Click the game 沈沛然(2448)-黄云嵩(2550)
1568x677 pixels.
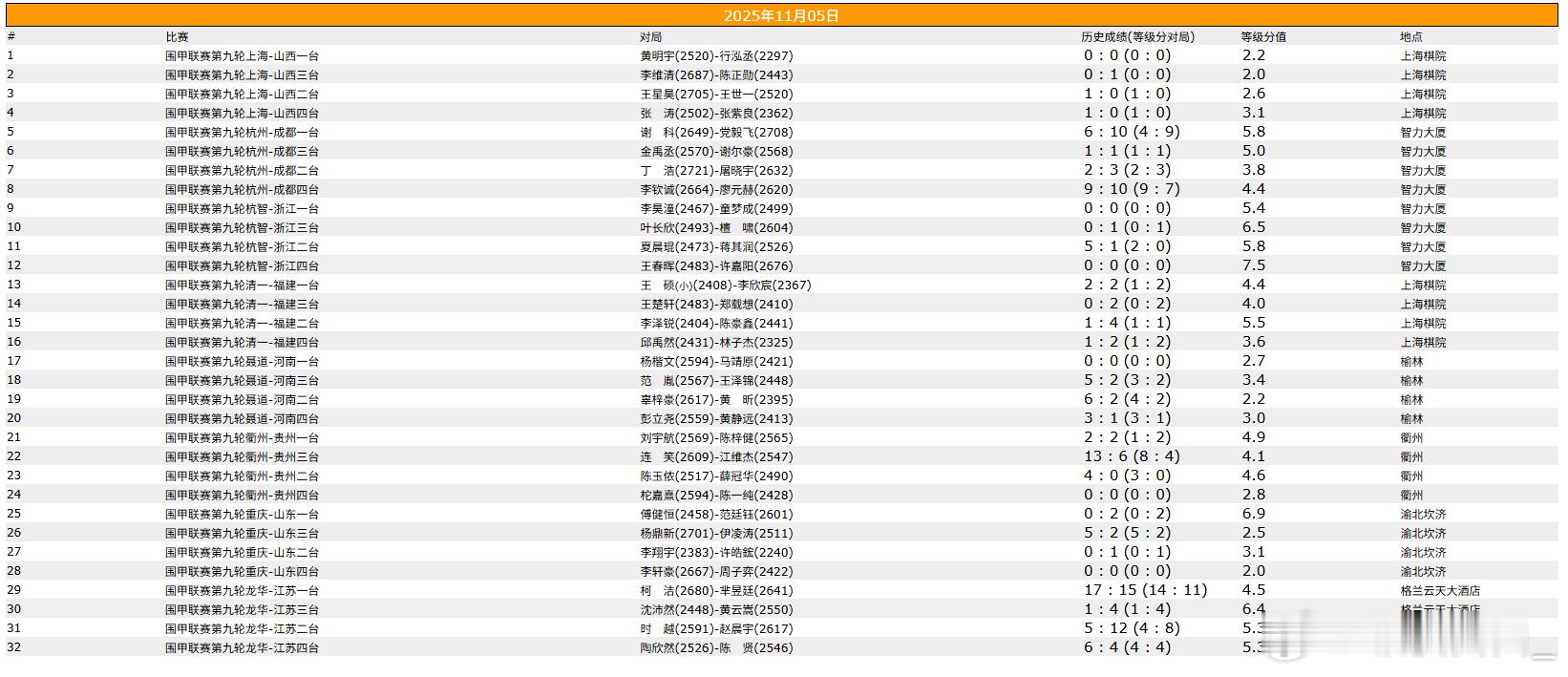pos(716,610)
